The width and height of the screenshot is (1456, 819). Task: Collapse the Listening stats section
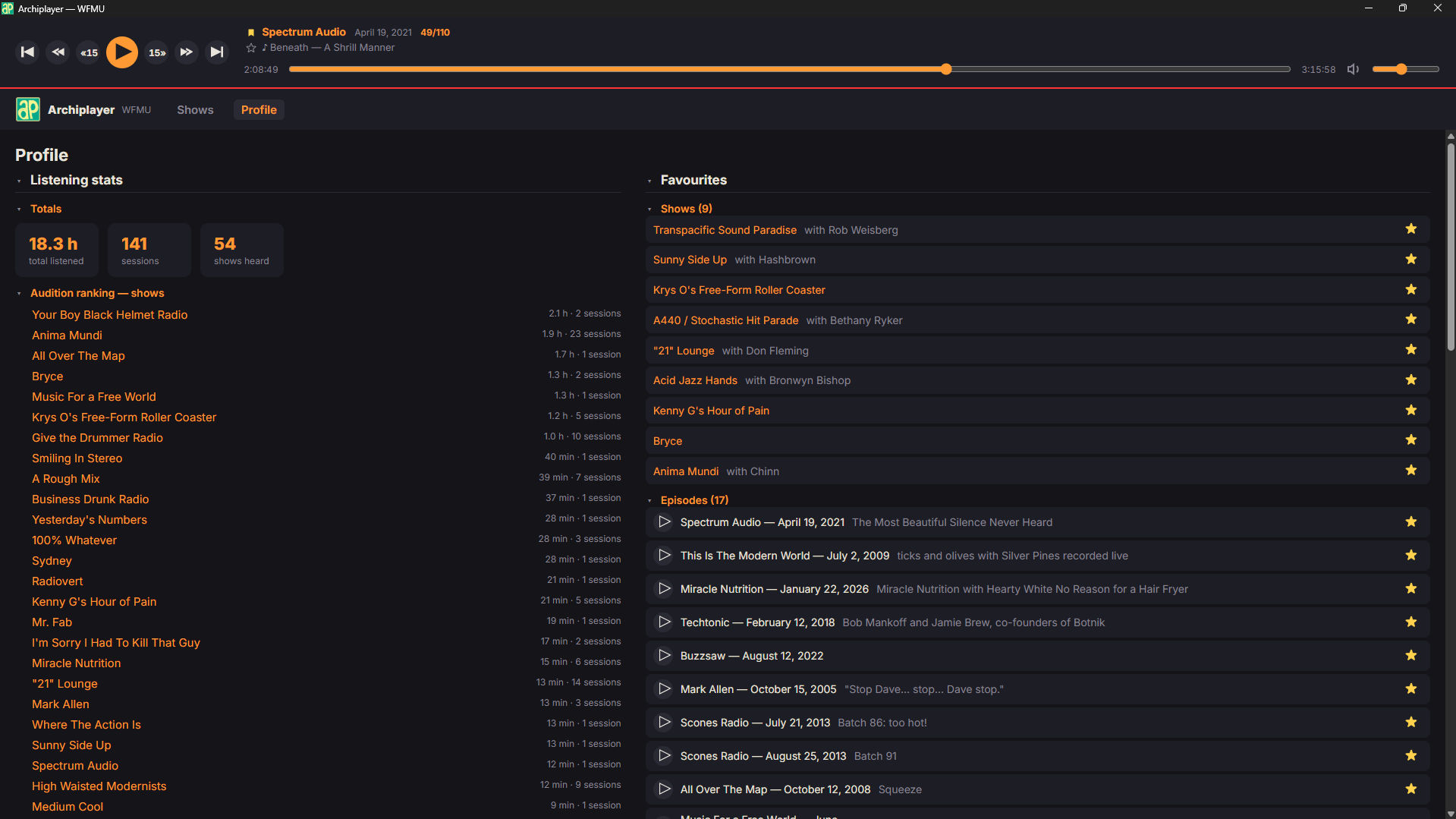[x=19, y=181]
